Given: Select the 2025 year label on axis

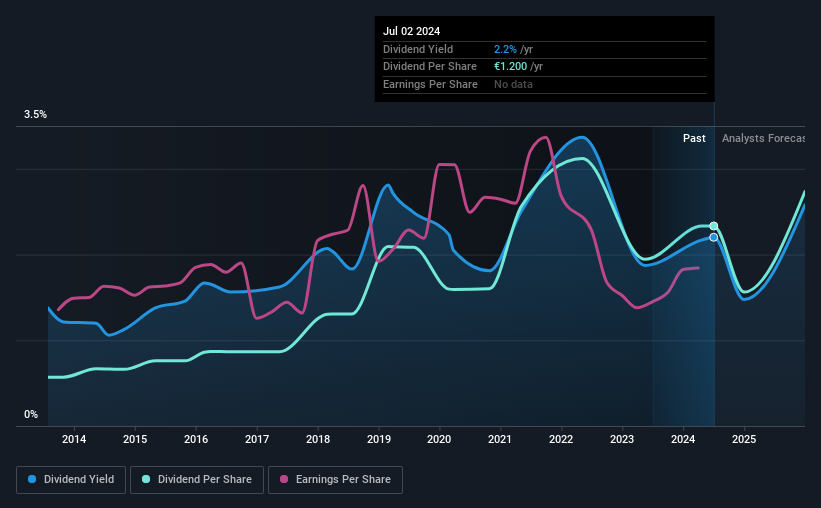Looking at the screenshot, I should click(x=744, y=439).
